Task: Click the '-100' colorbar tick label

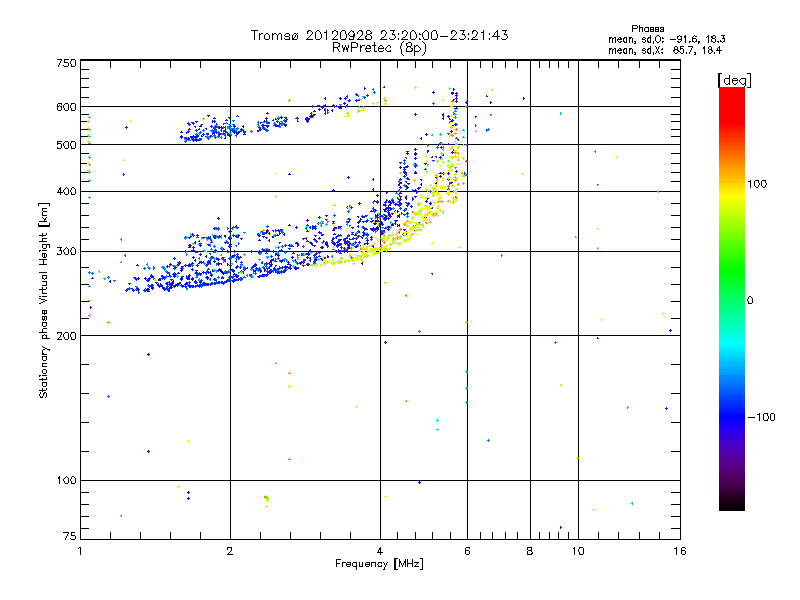Action: tap(761, 417)
